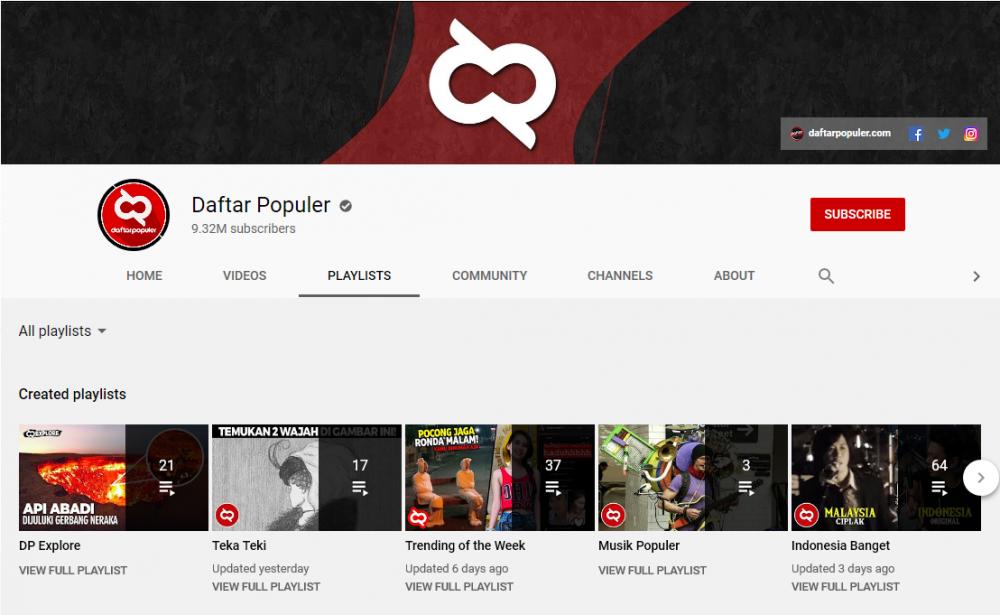Expand the All playlists dropdown
The image size is (1000, 615).
(x=62, y=331)
